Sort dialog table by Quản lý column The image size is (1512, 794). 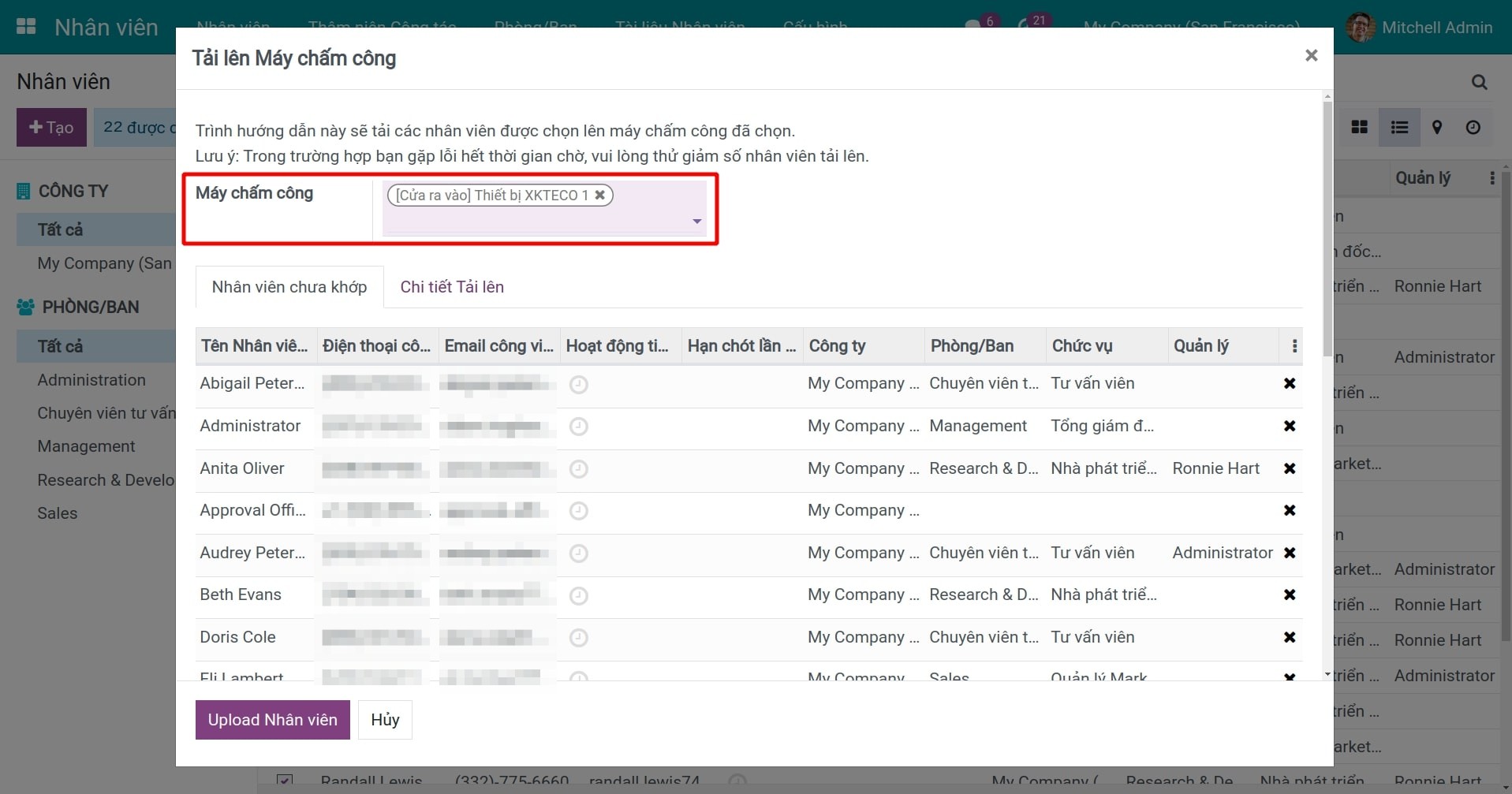click(1223, 346)
